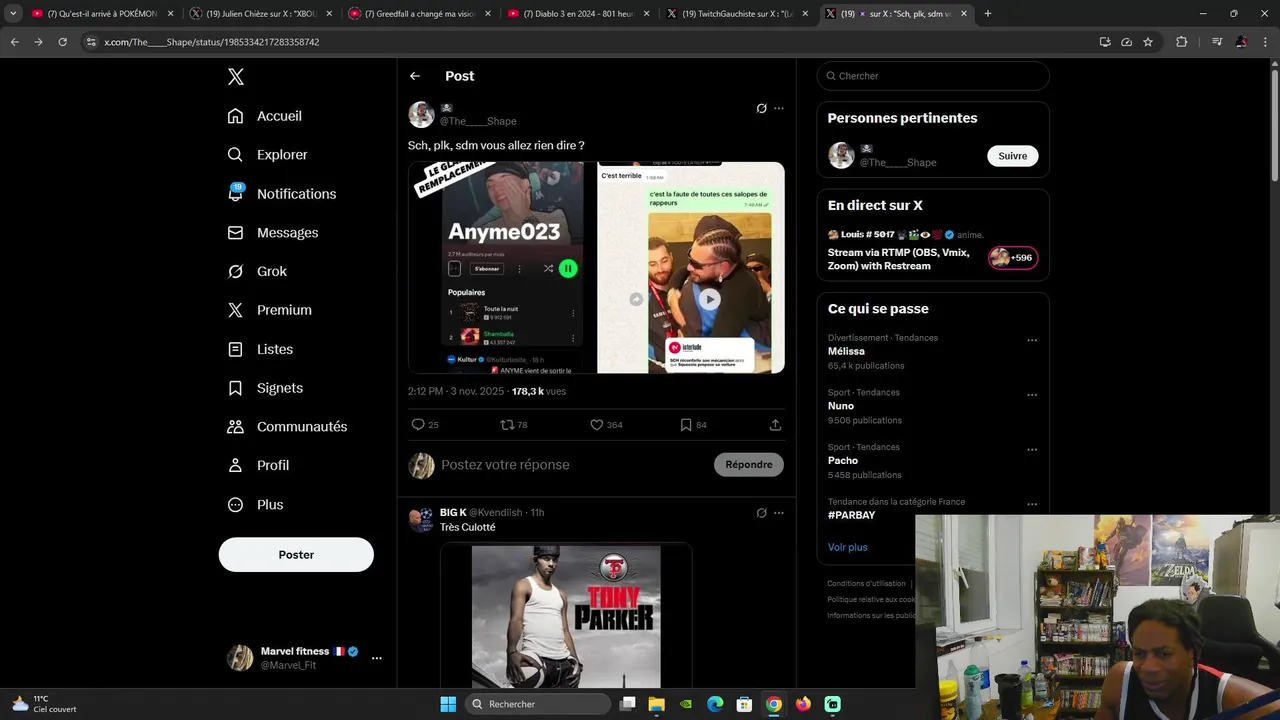Like the post with 364 likes
The height and width of the screenshot is (720, 1280).
pyautogui.click(x=596, y=425)
